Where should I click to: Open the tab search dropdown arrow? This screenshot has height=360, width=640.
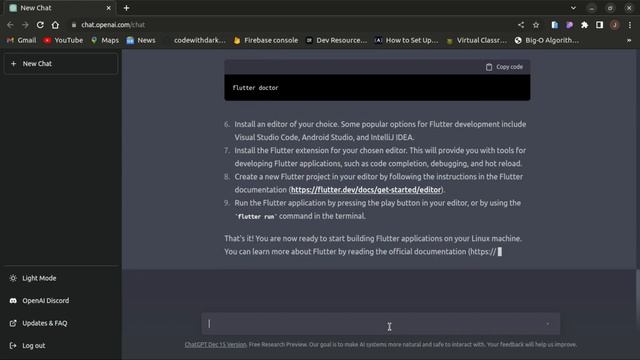pos(573,8)
